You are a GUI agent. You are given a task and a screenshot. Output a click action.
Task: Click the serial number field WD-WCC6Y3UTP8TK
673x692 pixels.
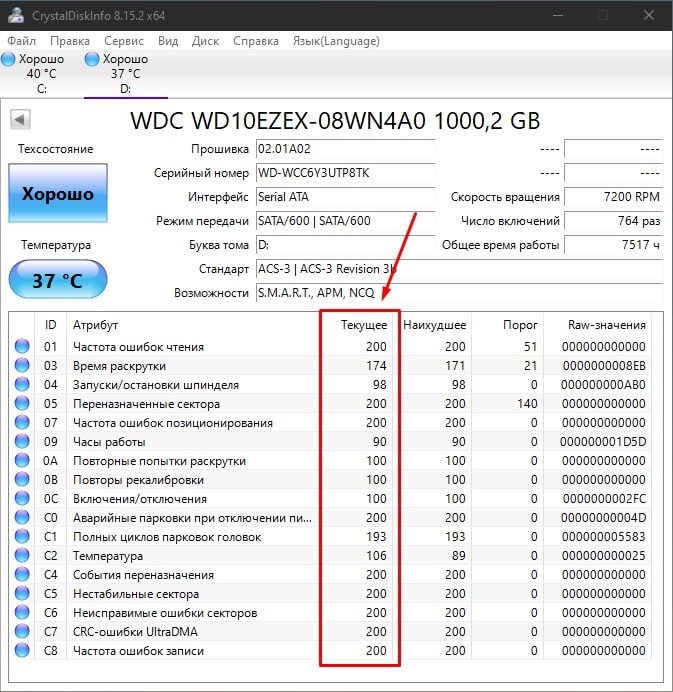pyautogui.click(x=346, y=173)
